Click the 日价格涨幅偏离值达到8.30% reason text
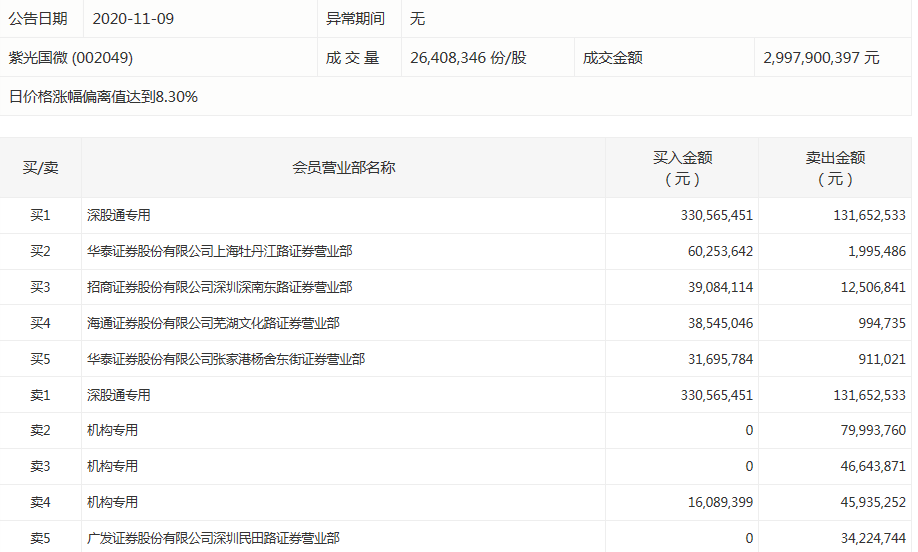The width and height of the screenshot is (918, 552). [x=103, y=97]
